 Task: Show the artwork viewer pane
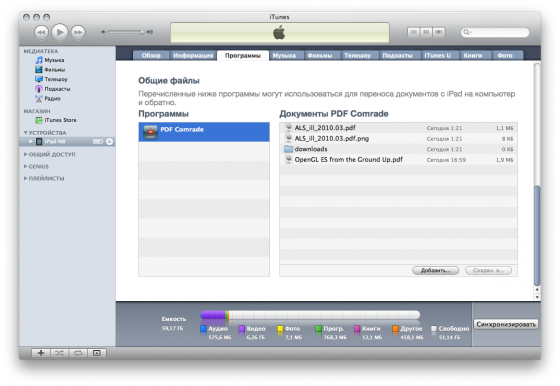click(x=96, y=353)
